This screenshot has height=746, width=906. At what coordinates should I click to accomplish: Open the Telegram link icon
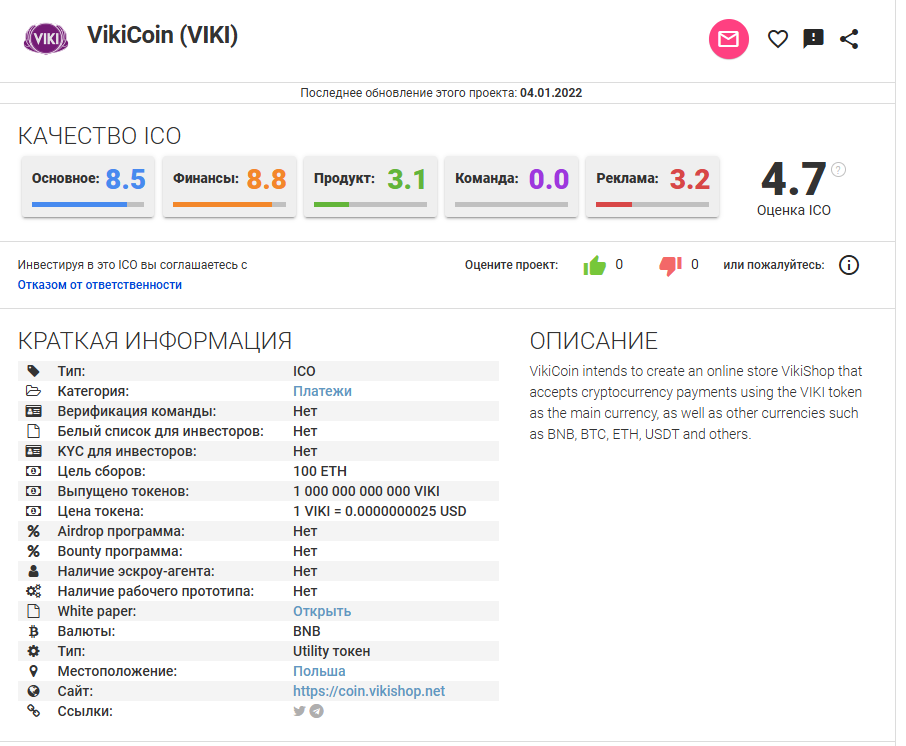[317, 711]
